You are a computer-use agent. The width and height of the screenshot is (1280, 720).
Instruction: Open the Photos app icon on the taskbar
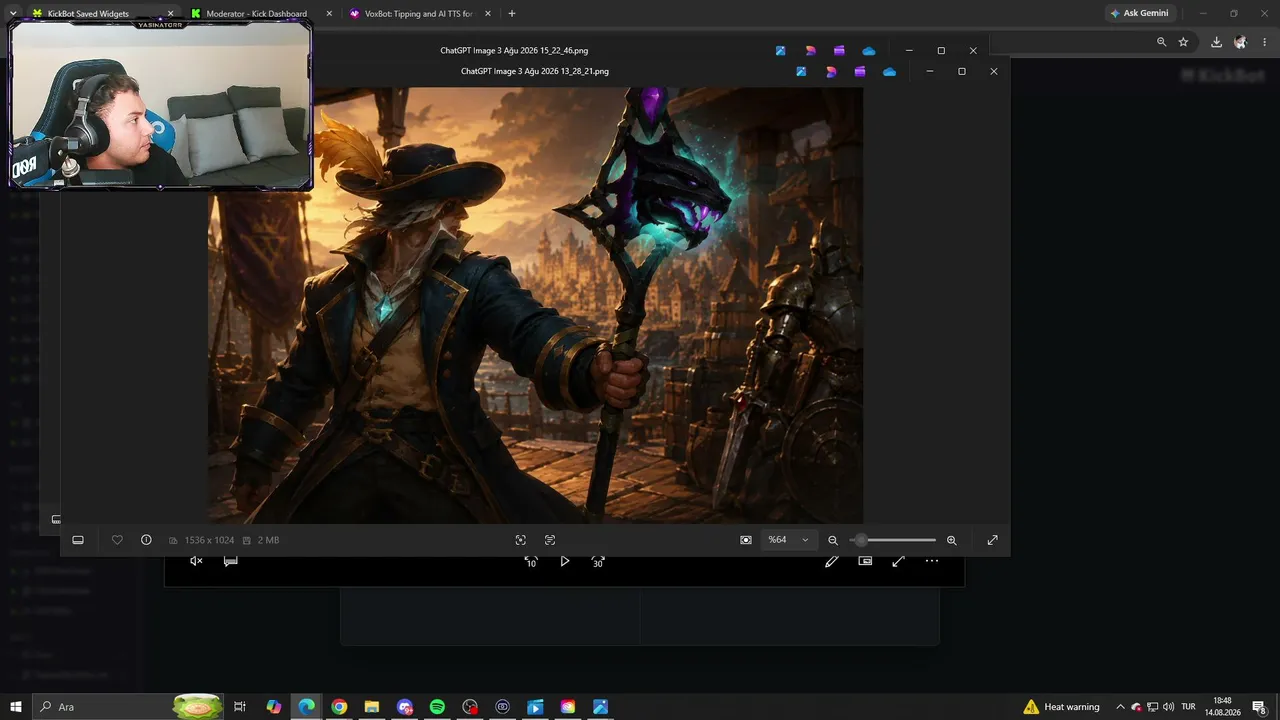coord(600,707)
